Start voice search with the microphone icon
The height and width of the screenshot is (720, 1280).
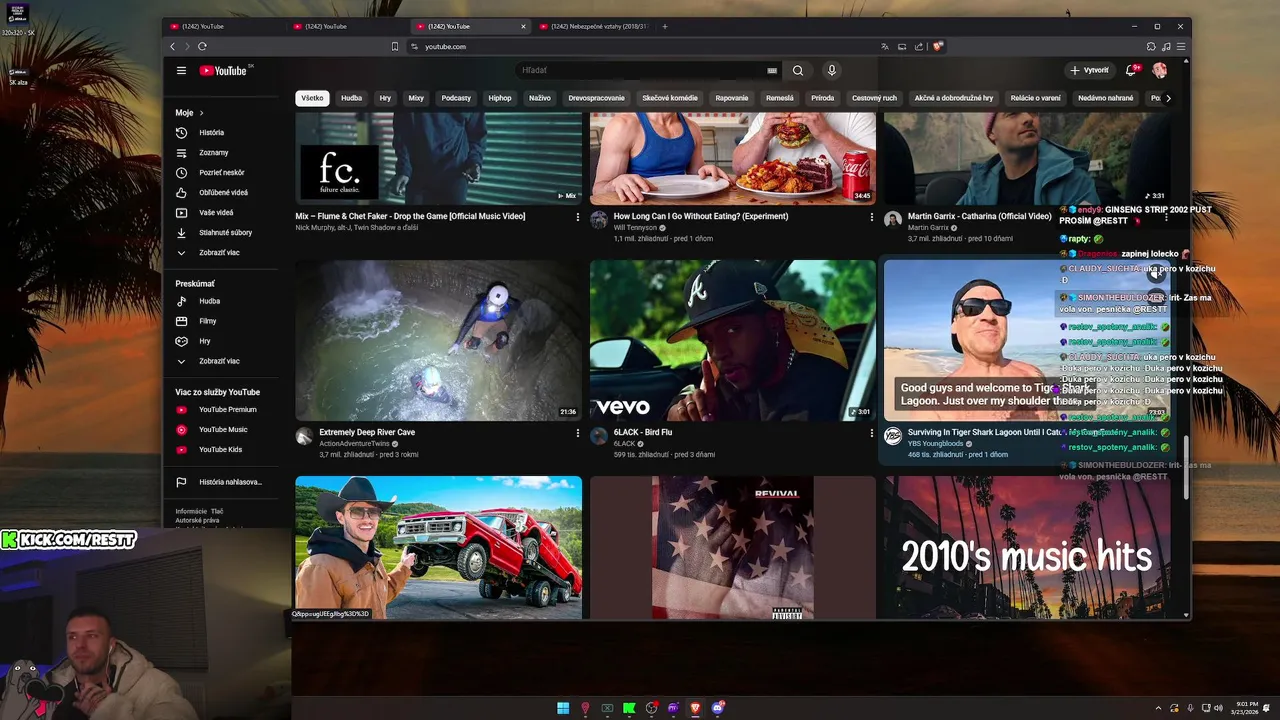coord(831,71)
